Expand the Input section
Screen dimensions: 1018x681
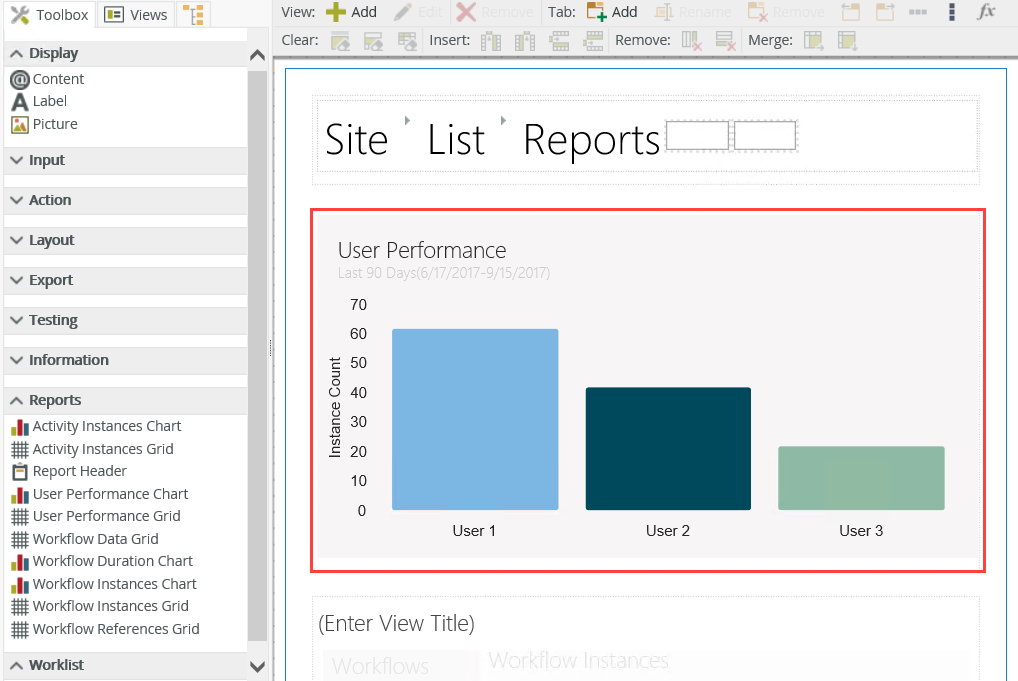click(x=46, y=160)
